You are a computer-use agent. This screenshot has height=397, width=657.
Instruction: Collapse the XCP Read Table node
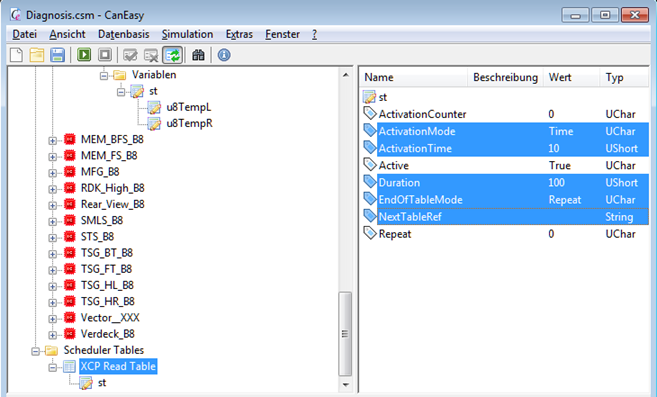52,368
